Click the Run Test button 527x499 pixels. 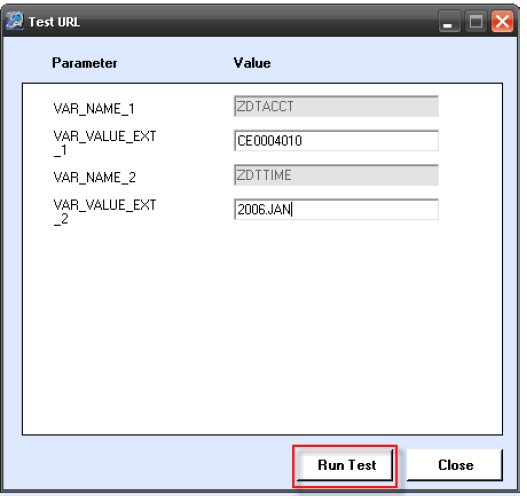pyautogui.click(x=345, y=465)
